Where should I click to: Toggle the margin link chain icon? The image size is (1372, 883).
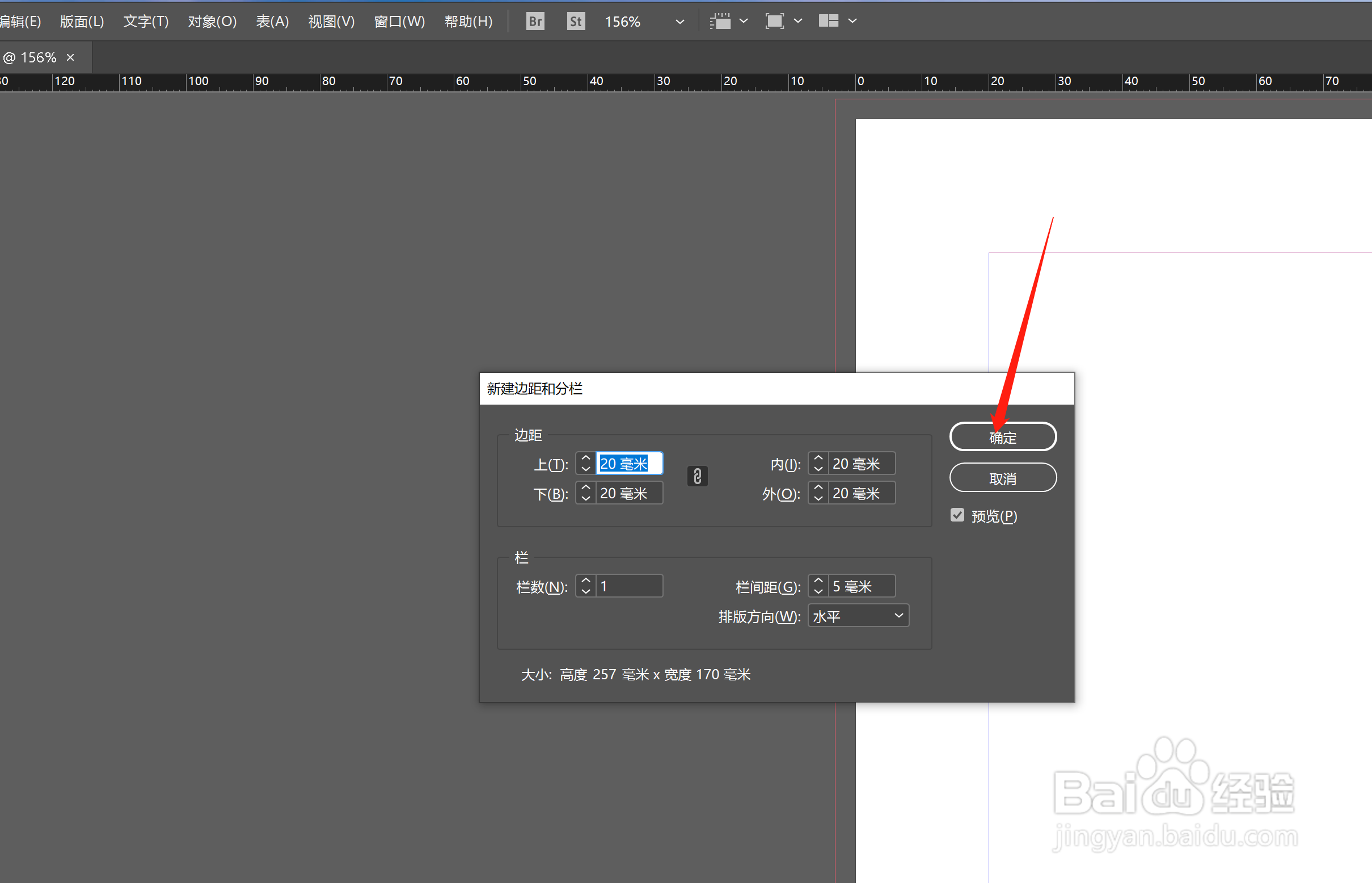point(697,476)
